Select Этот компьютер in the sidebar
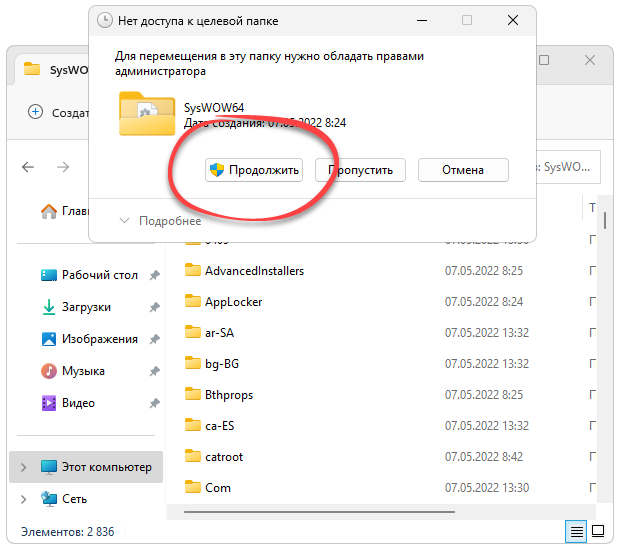Image resolution: width=618 pixels, height=547 pixels. [86, 467]
